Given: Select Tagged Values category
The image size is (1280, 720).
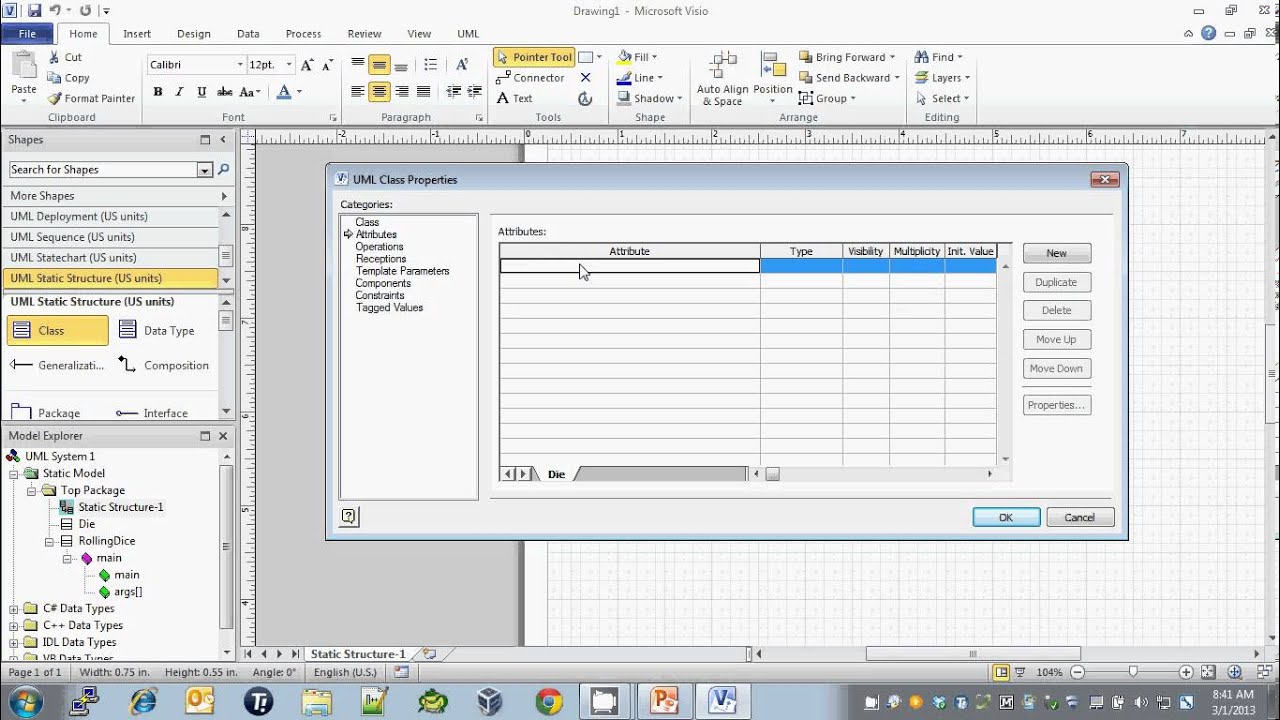Looking at the screenshot, I should click(389, 307).
